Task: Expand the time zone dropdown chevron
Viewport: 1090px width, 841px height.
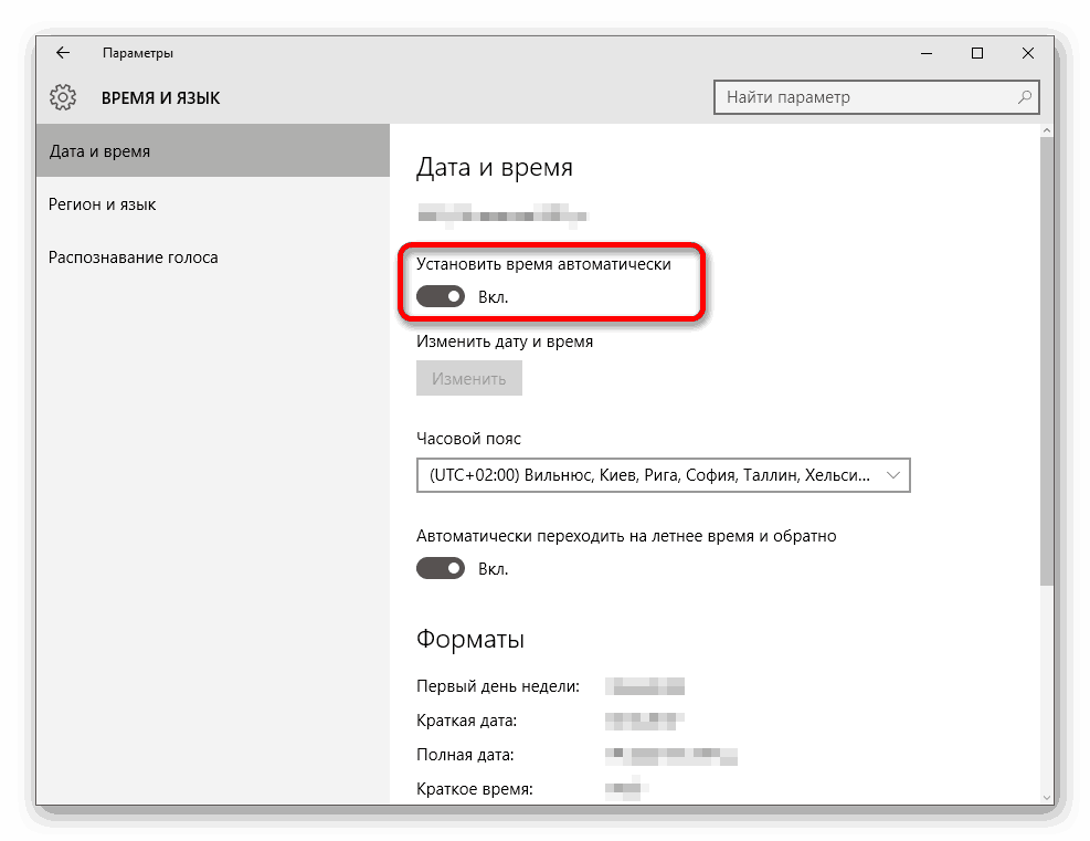Action: (x=893, y=476)
